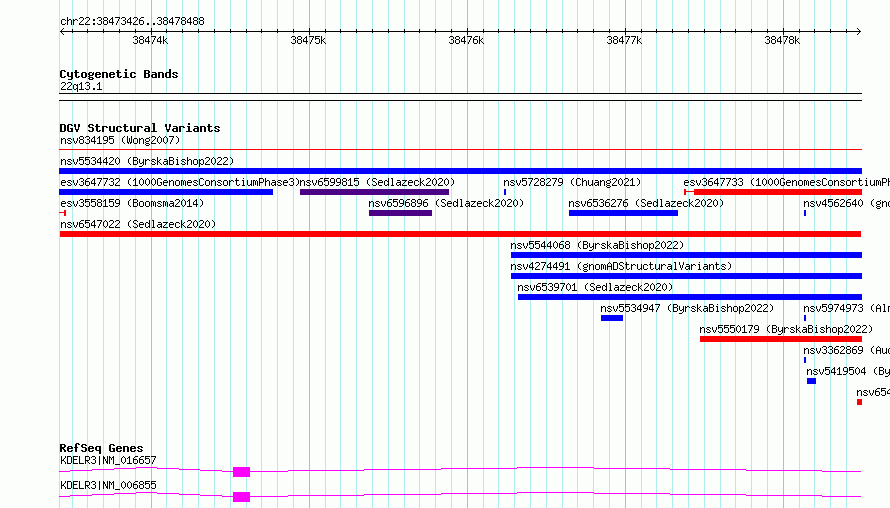Image resolution: width=890 pixels, height=508 pixels.
Task: Open the nsv5728279 (Chuang2021) label
Action: [572, 182]
